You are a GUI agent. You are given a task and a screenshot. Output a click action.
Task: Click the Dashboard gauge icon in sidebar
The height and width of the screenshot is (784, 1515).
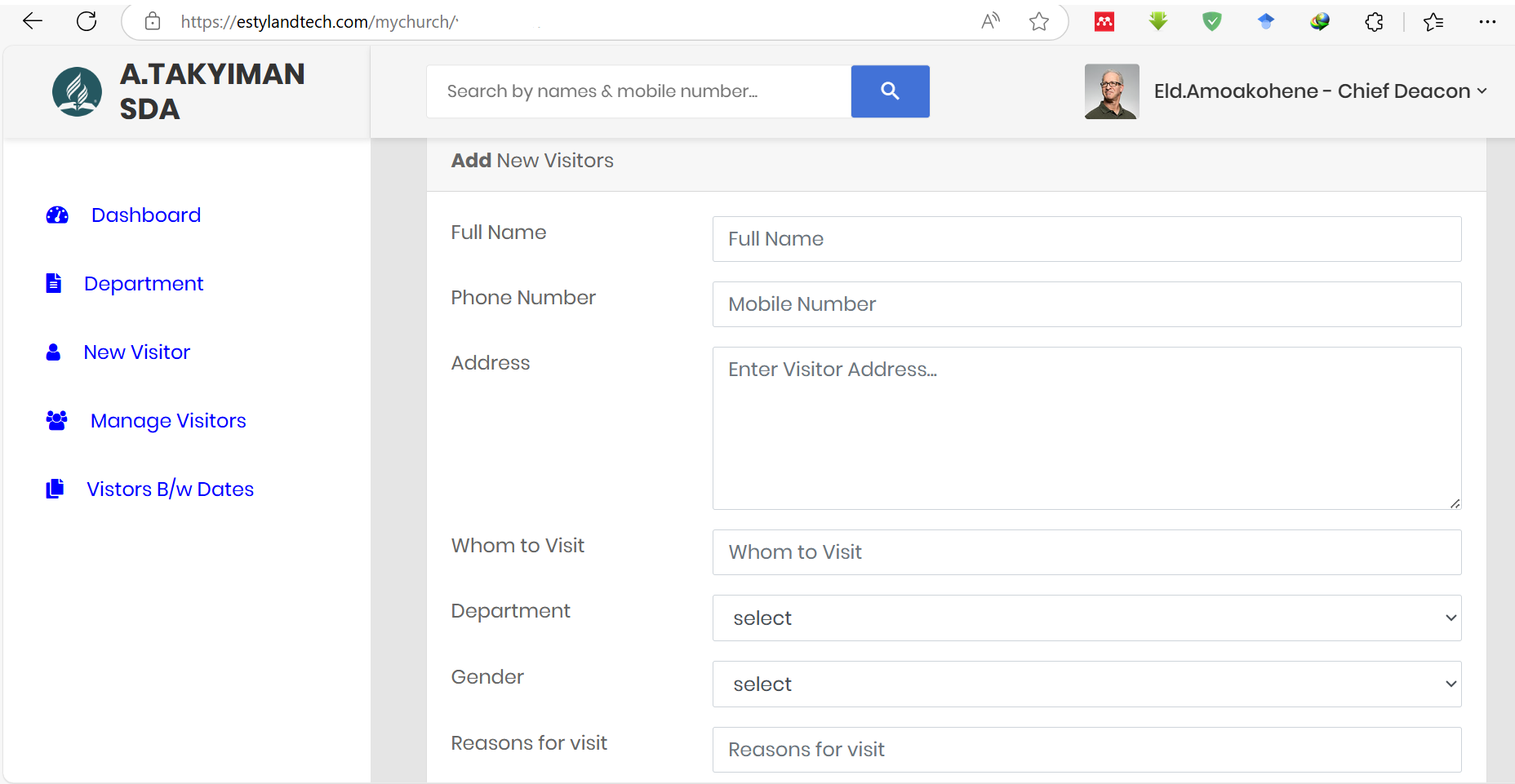(x=57, y=215)
